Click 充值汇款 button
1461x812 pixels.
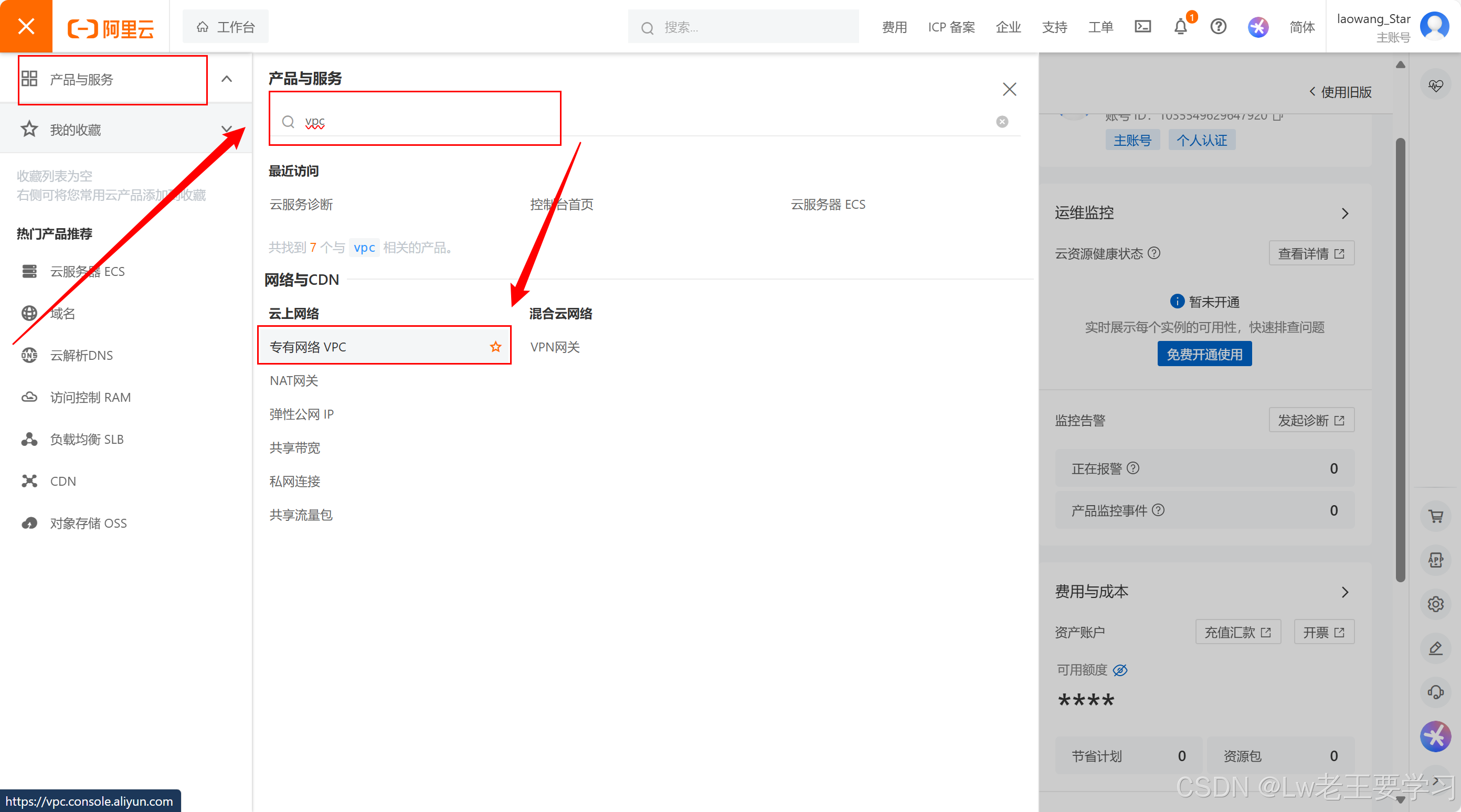point(1237,632)
